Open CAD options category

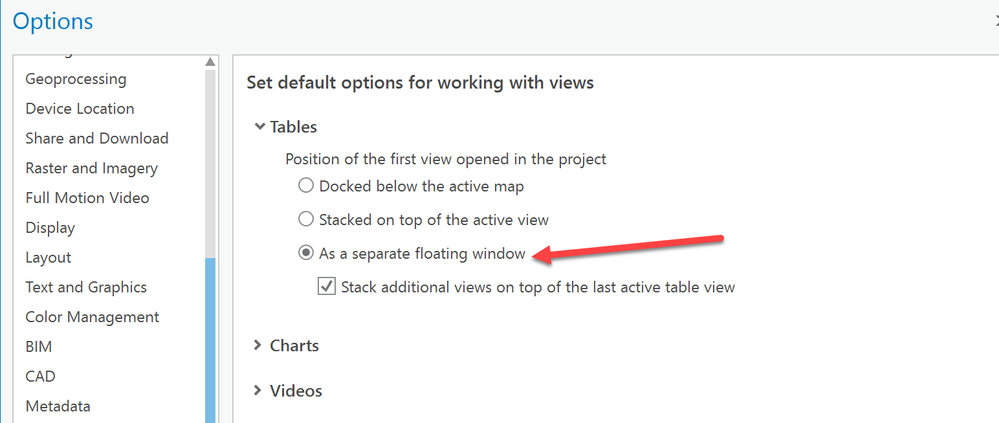(x=40, y=376)
